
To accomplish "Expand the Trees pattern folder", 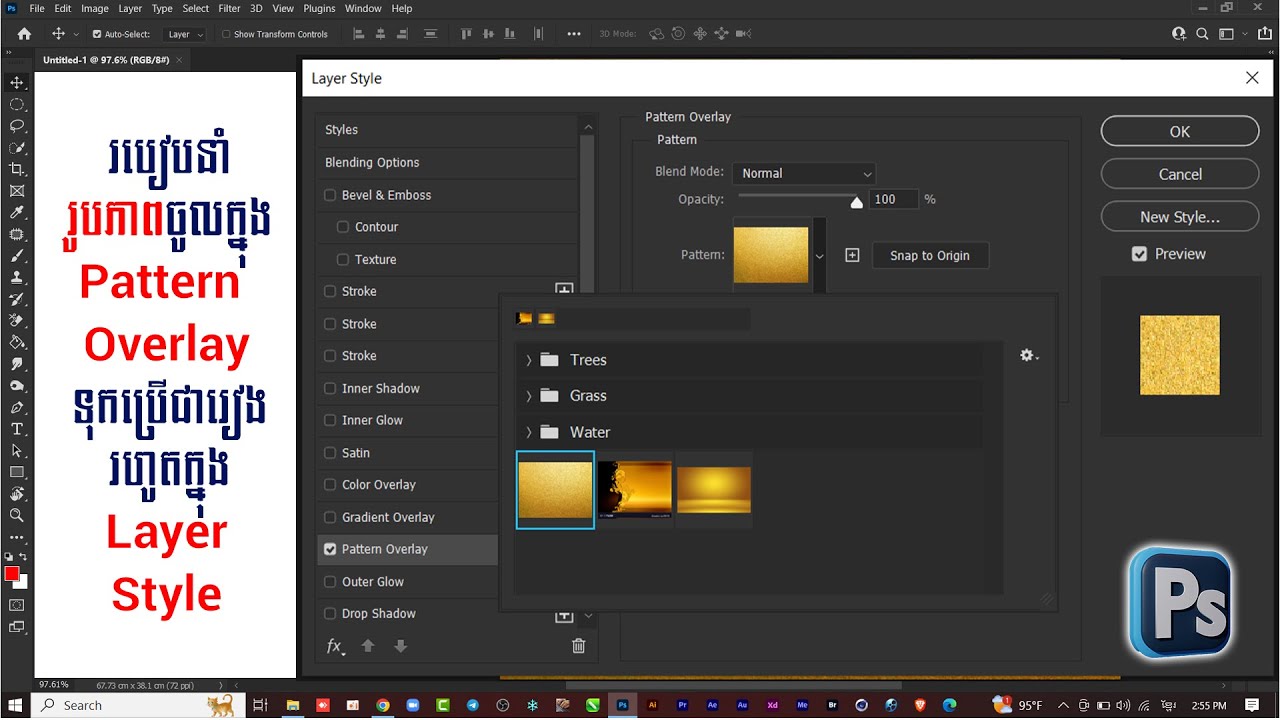I will point(529,360).
